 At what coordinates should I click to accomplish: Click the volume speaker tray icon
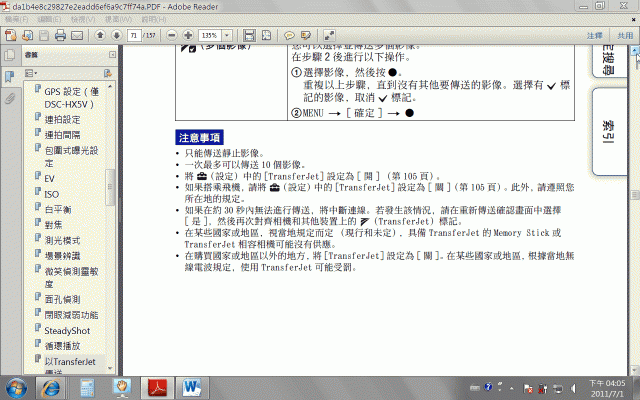coord(573,388)
